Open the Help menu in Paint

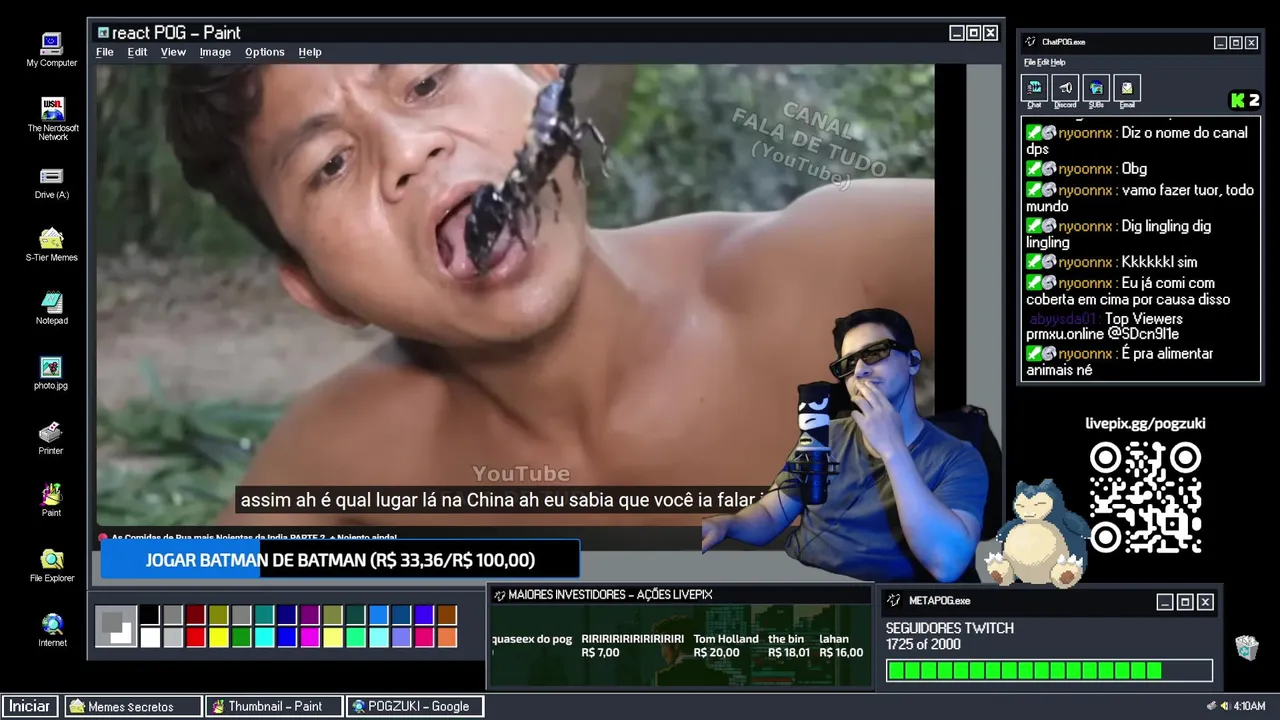tap(310, 52)
